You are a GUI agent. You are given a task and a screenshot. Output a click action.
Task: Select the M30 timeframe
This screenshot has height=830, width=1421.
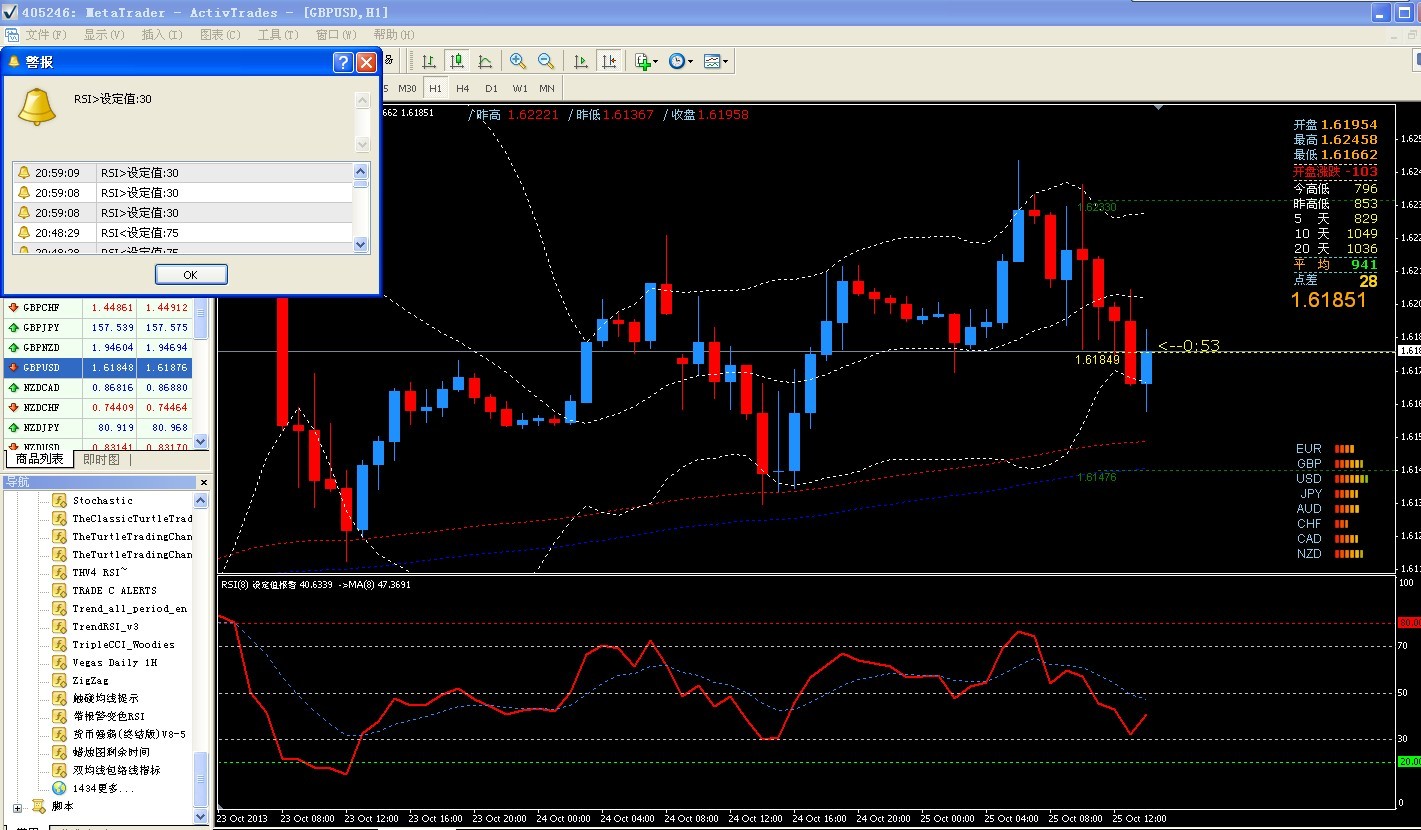(x=407, y=88)
